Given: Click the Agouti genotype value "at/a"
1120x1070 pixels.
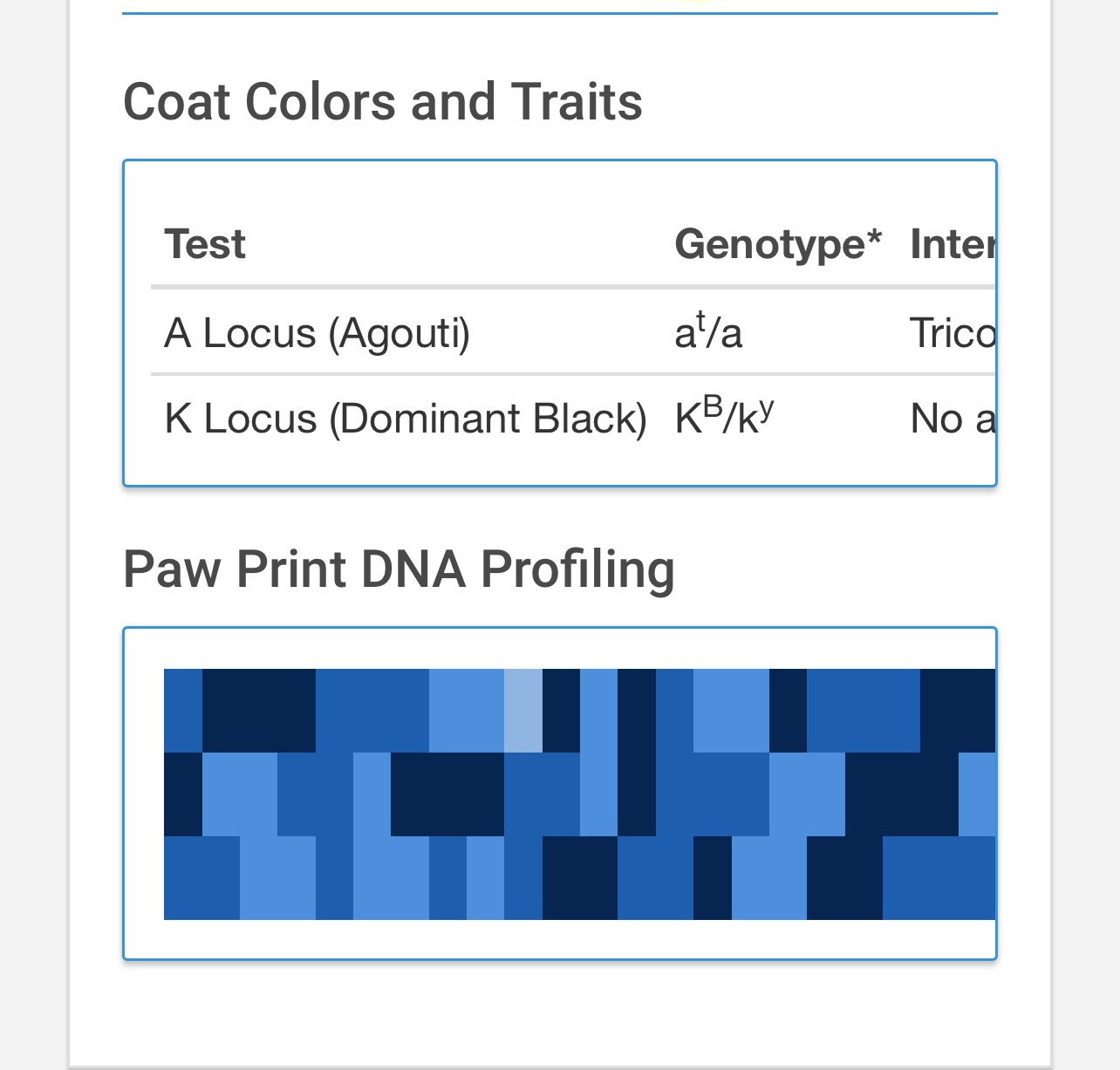Looking at the screenshot, I should [708, 333].
